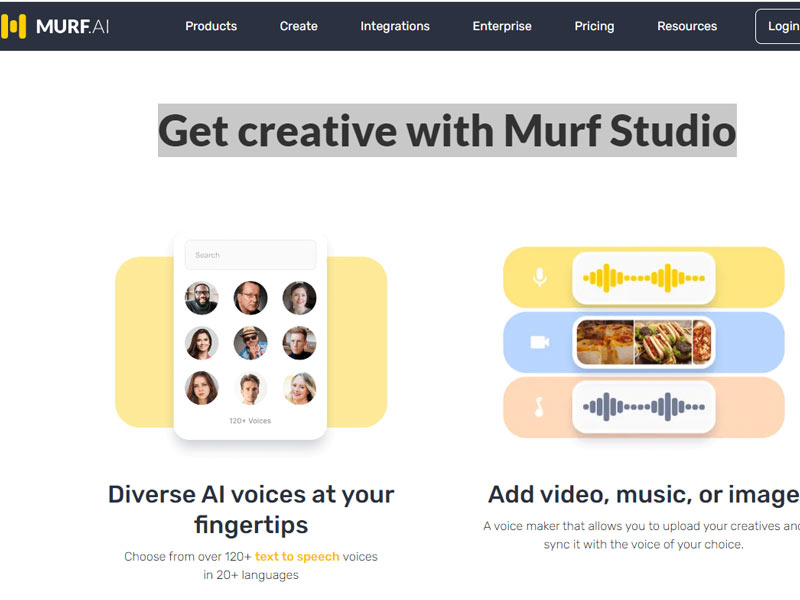
Task: Choose the brown-haired woman avatar in the bottom row
Action: coord(202,388)
